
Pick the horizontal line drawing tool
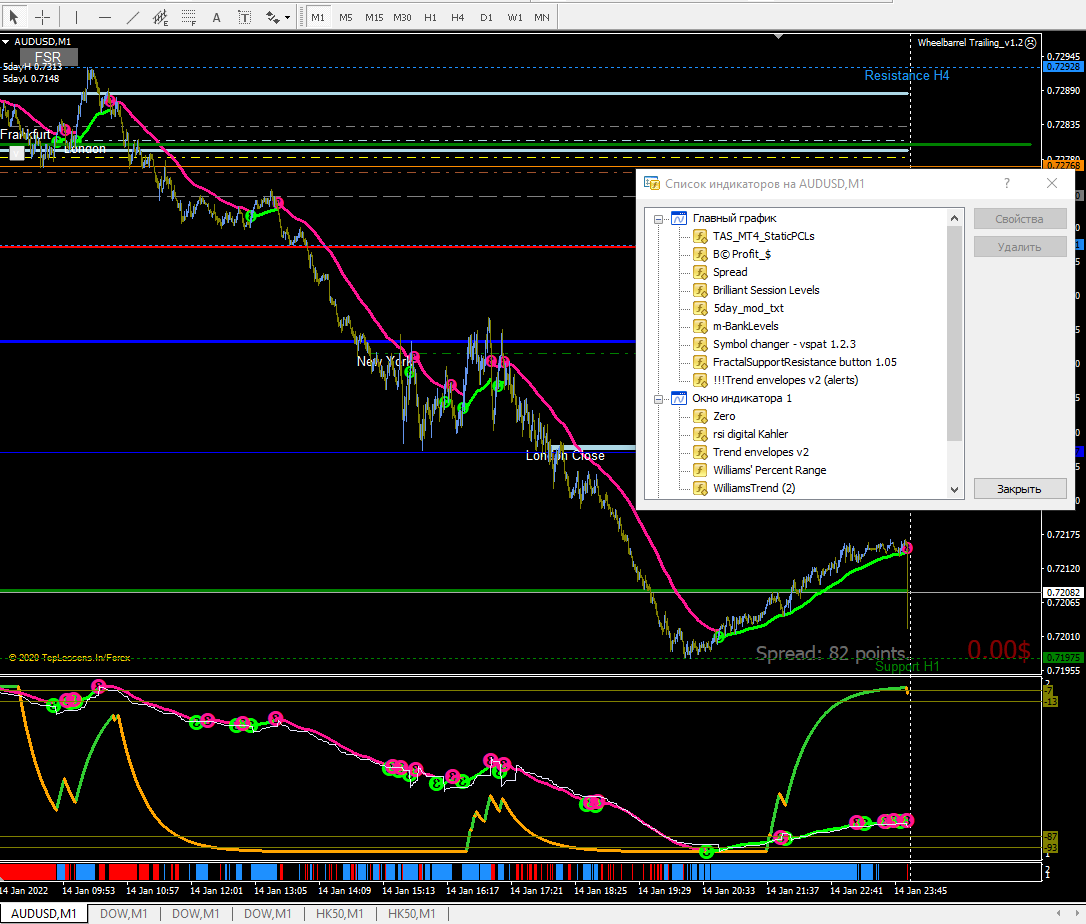point(105,17)
